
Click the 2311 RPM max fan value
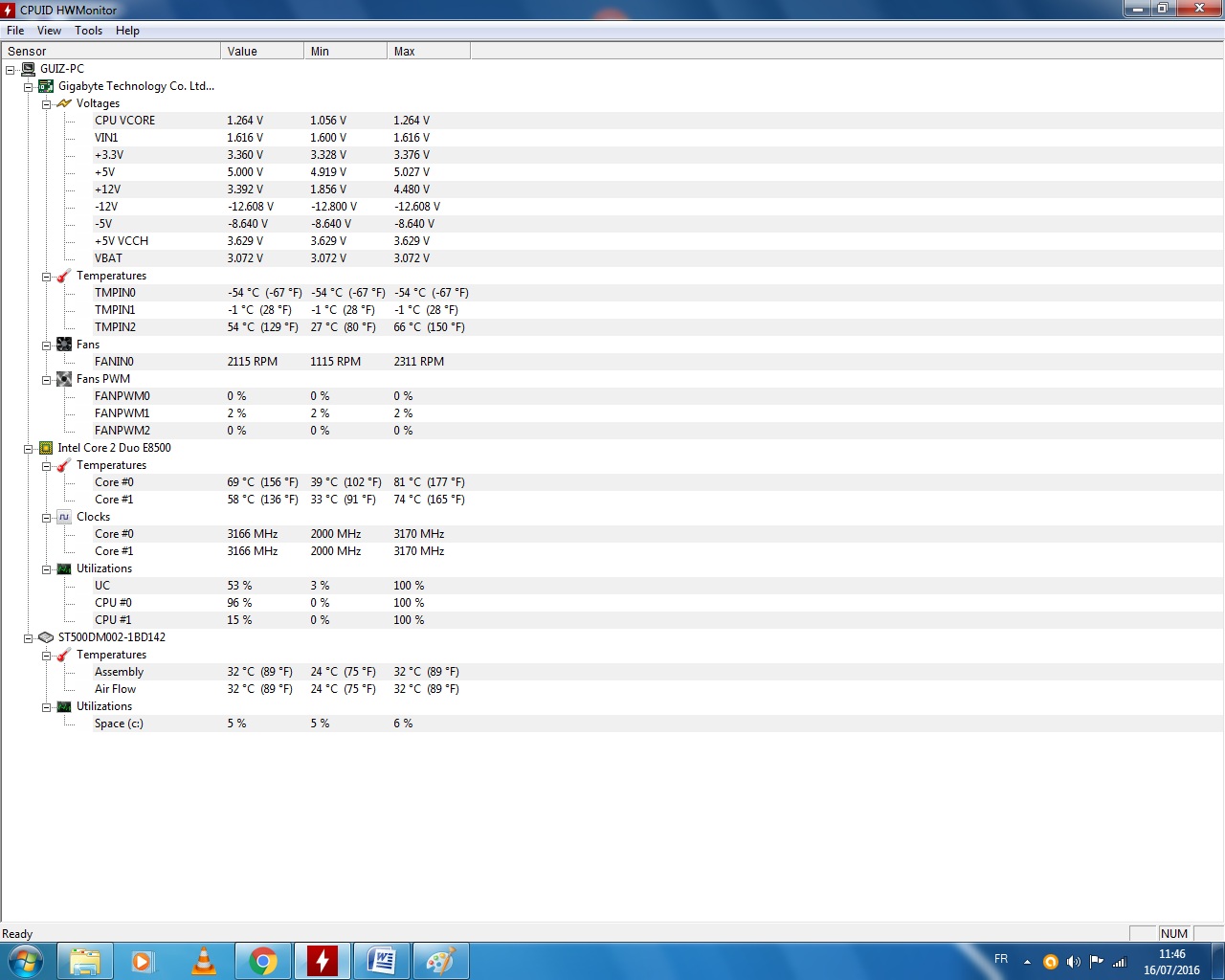click(418, 362)
